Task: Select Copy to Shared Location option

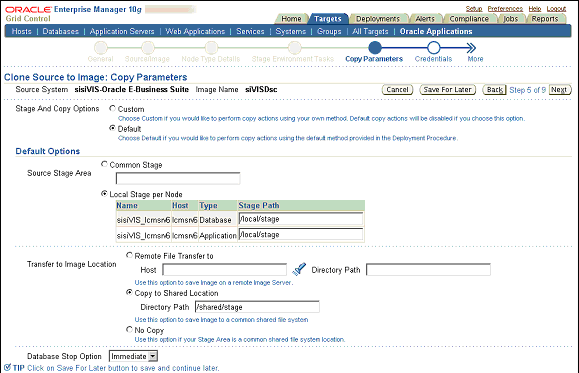Action: (x=129, y=292)
